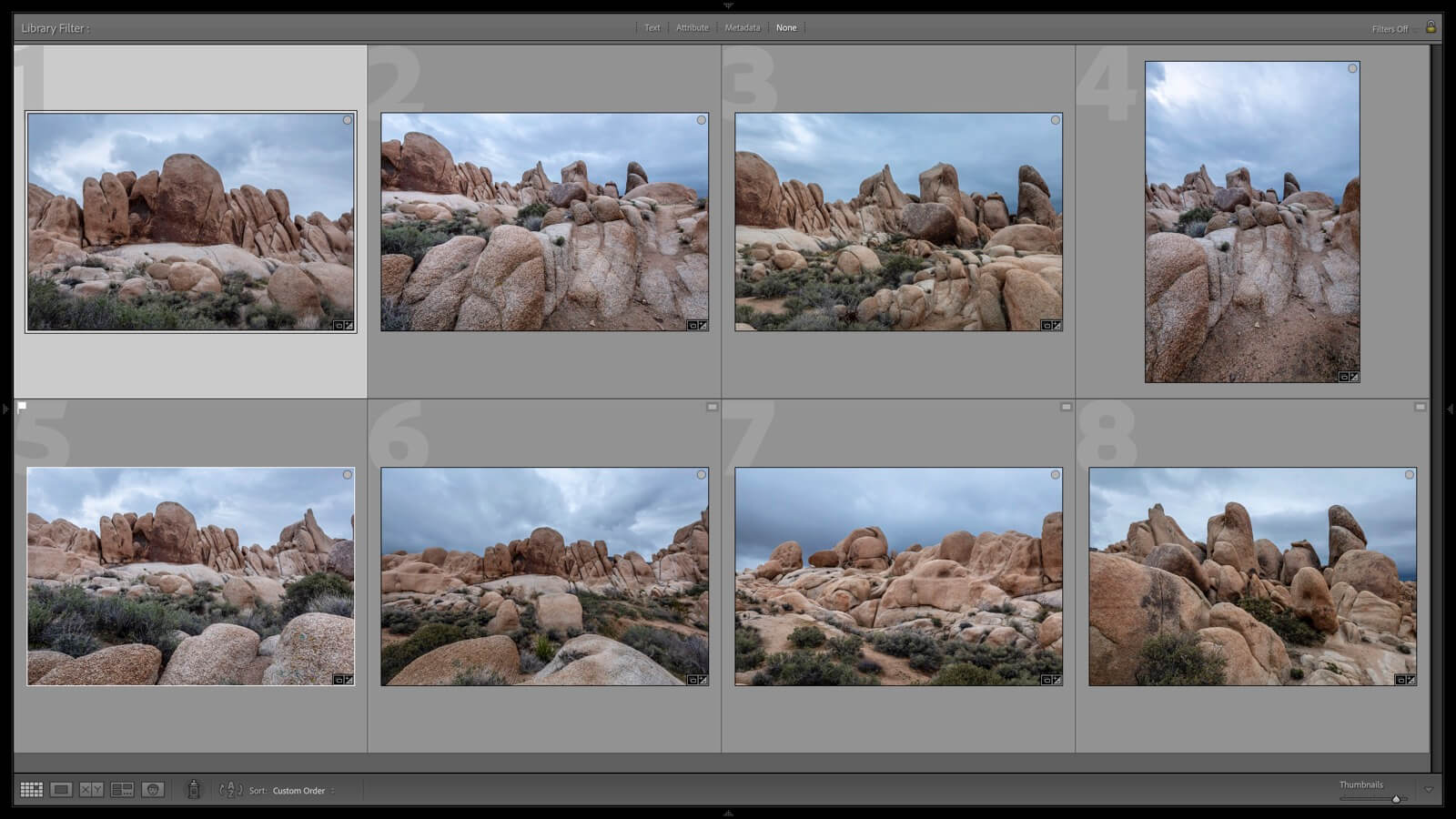Reverse sort direction with A-Z icon
1456x819 pixels.
click(x=231, y=790)
